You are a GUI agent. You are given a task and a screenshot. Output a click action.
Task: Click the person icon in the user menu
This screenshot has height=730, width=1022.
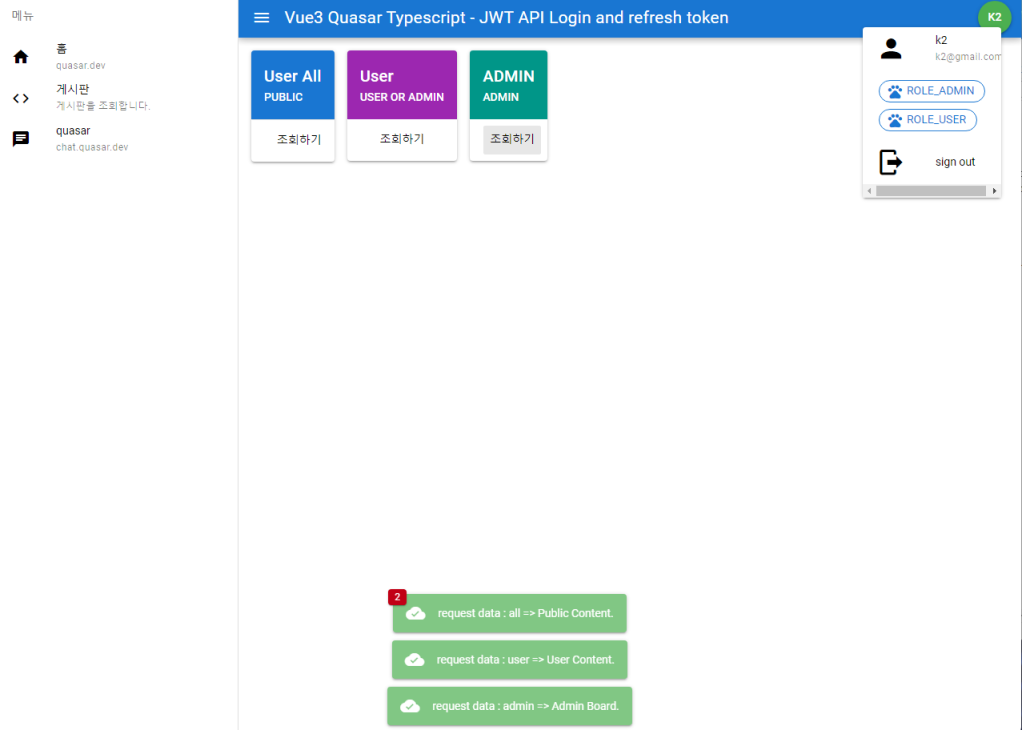click(890, 48)
